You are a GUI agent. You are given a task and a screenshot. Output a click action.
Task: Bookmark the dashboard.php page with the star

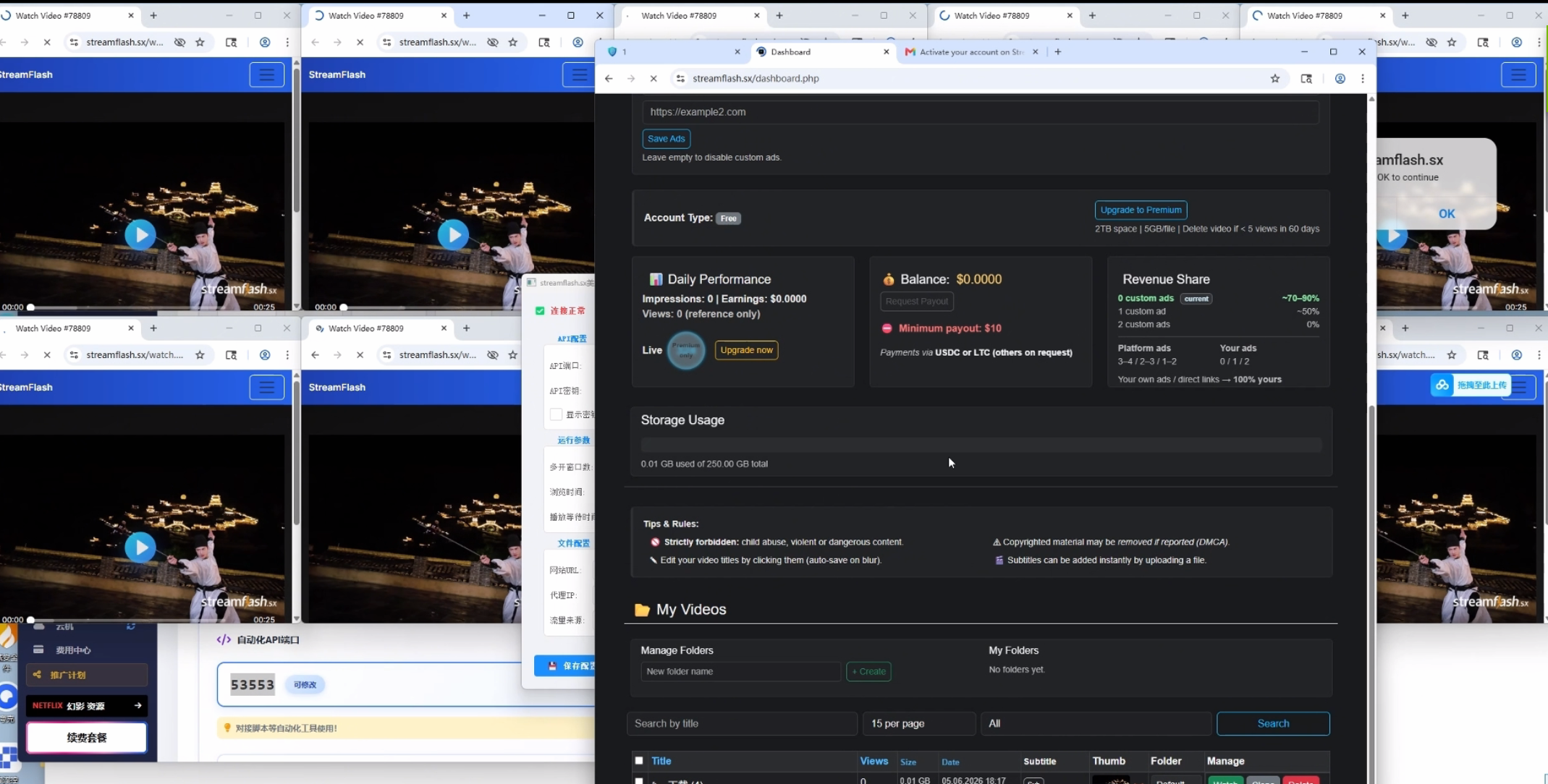1275,78
